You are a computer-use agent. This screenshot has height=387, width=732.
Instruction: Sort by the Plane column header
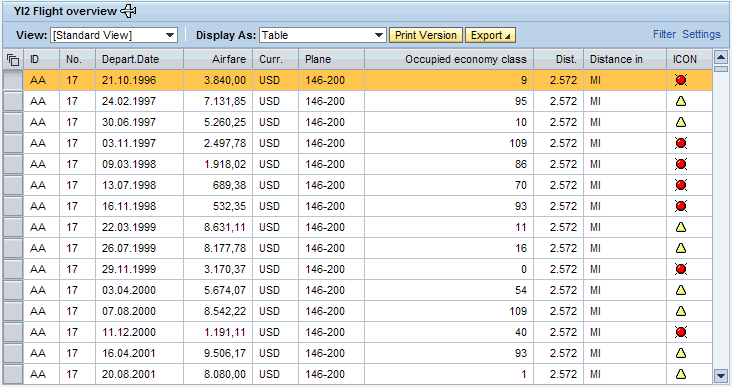tap(331, 59)
